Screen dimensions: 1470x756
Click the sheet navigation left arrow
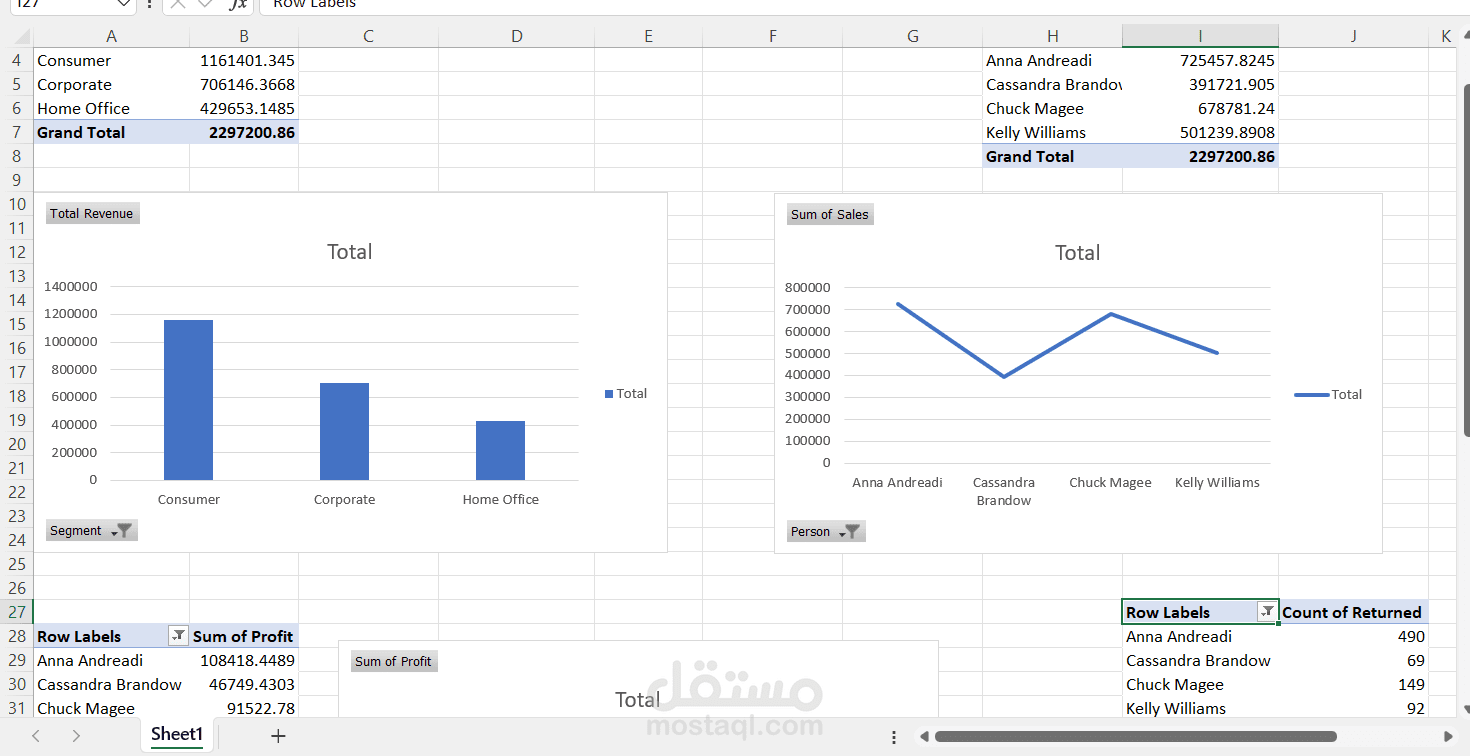coord(35,735)
